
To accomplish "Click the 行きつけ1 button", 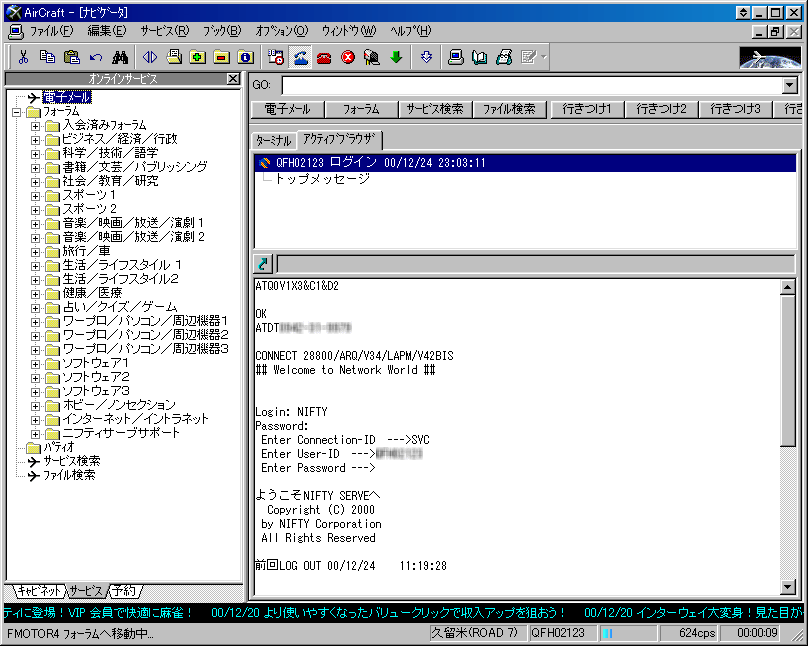I will point(587,109).
